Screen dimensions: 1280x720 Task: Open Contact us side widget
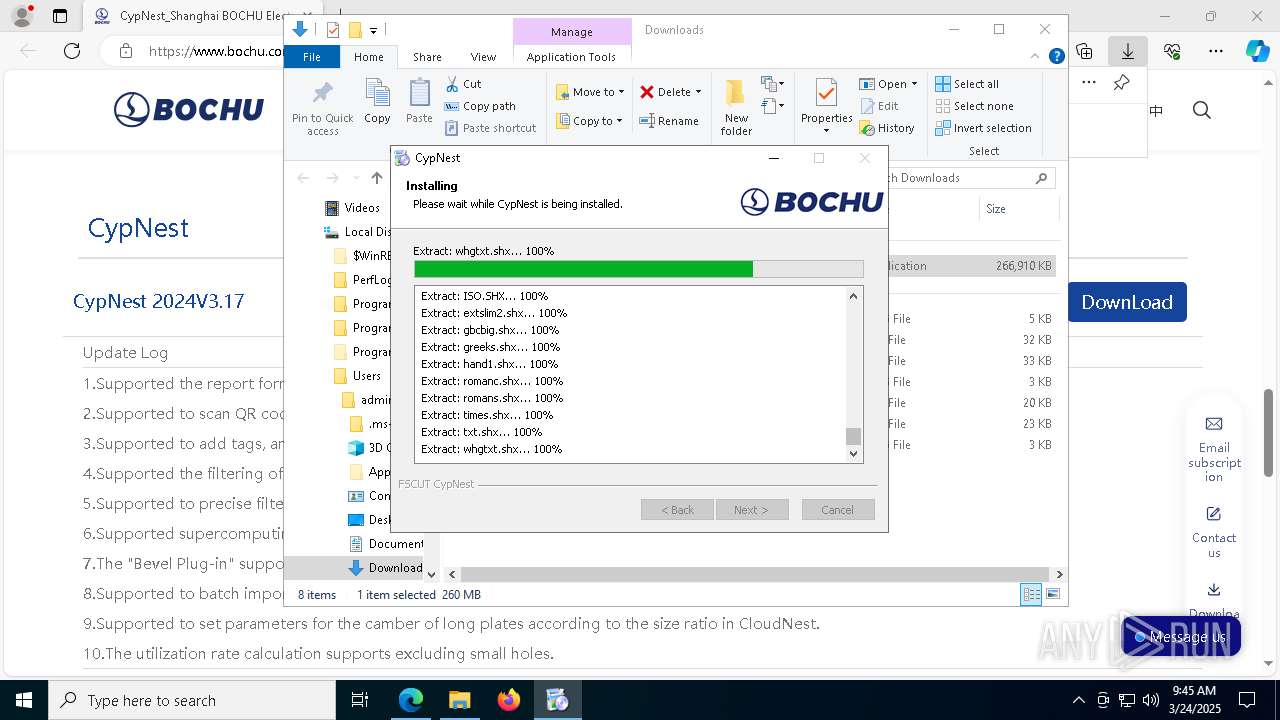[x=1214, y=532]
